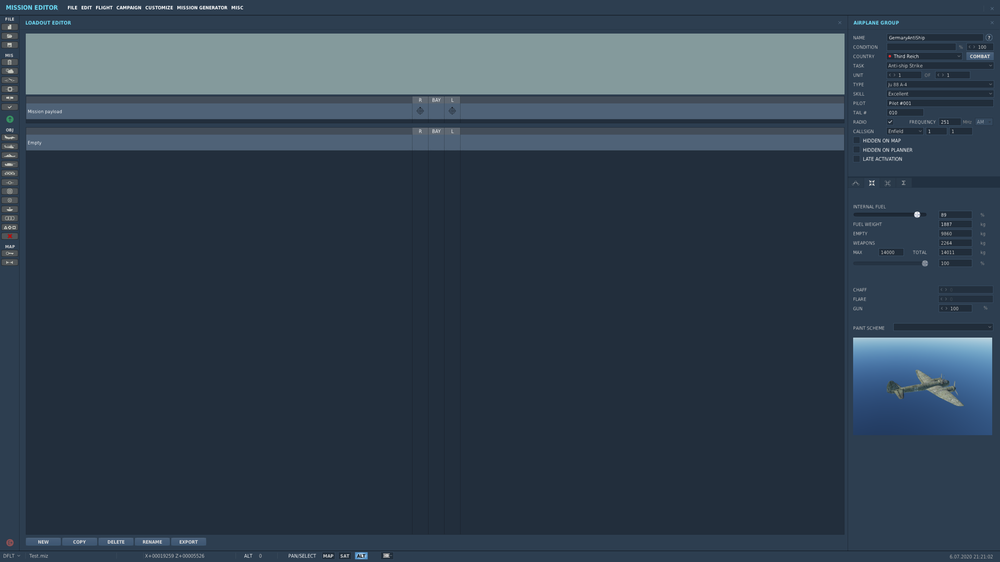Viewport: 1000px width, 562px height.
Task: Open the AM modulation dropdown
Action: point(984,122)
